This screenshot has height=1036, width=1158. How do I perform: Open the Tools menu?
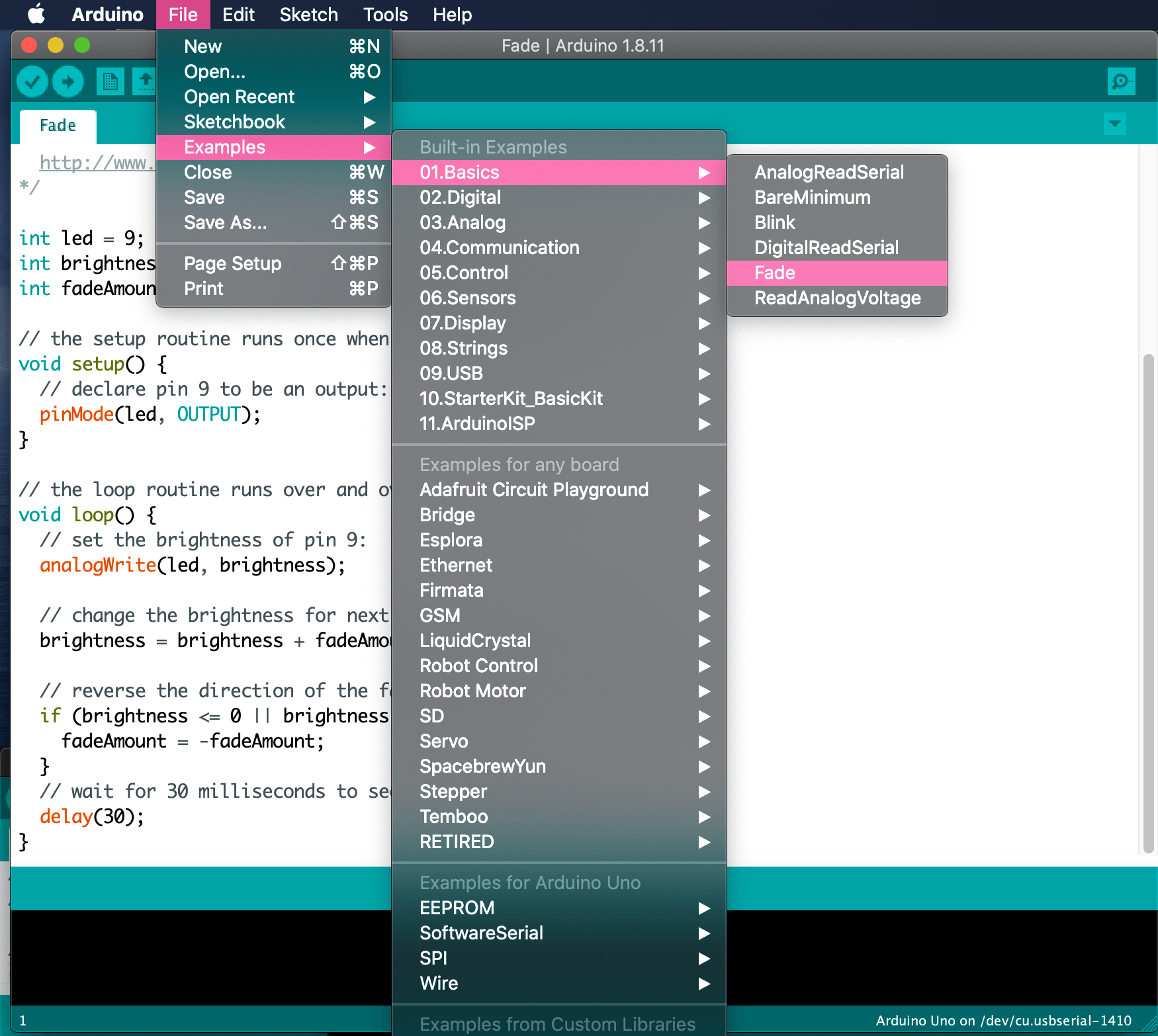(385, 15)
